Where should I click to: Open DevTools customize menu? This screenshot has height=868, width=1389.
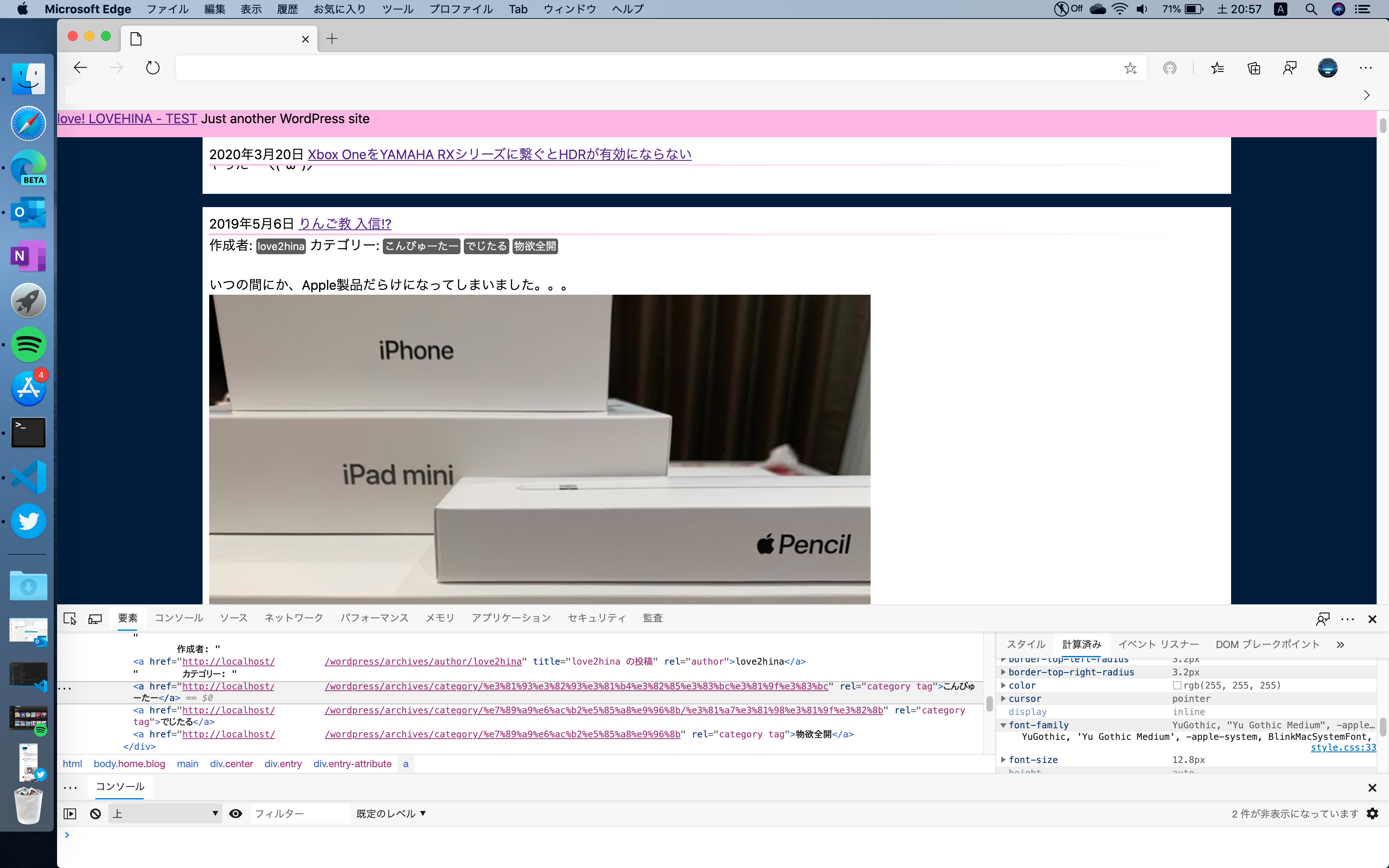tap(1347, 619)
